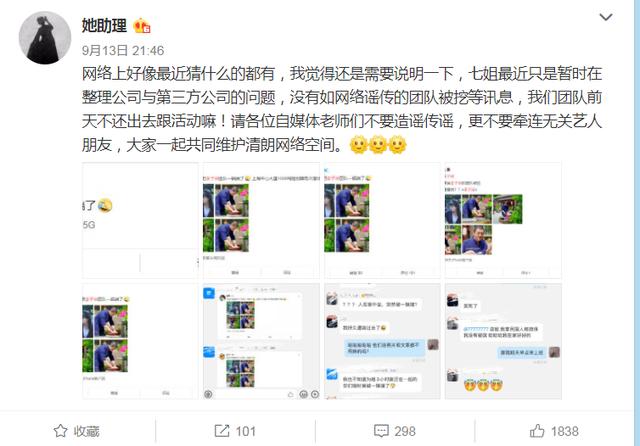Open the post options chevron menu
The height and width of the screenshot is (446, 640).
605,17
